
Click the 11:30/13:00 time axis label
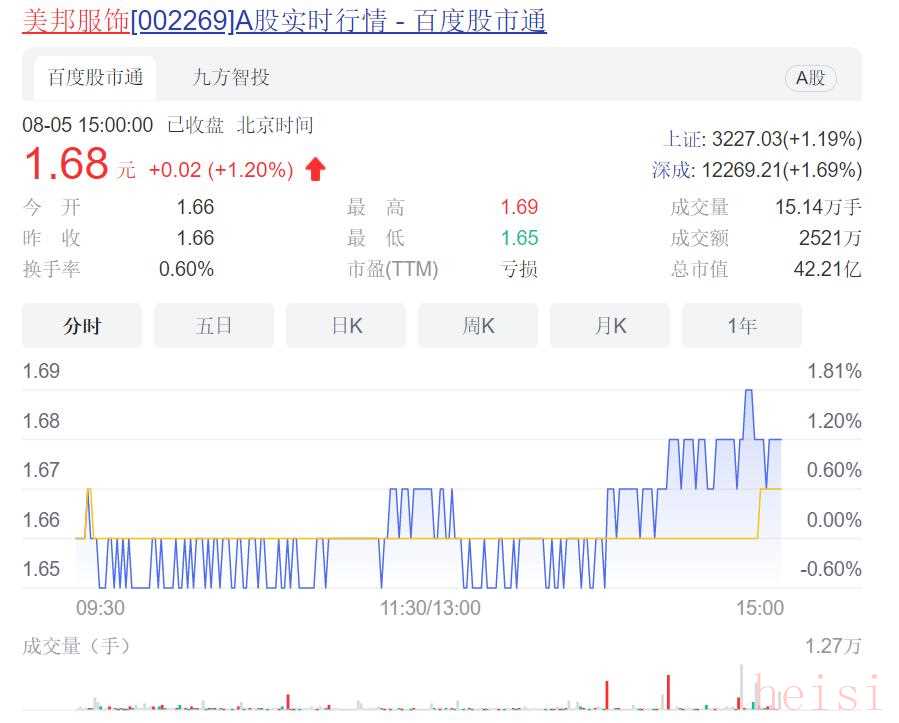[430, 608]
